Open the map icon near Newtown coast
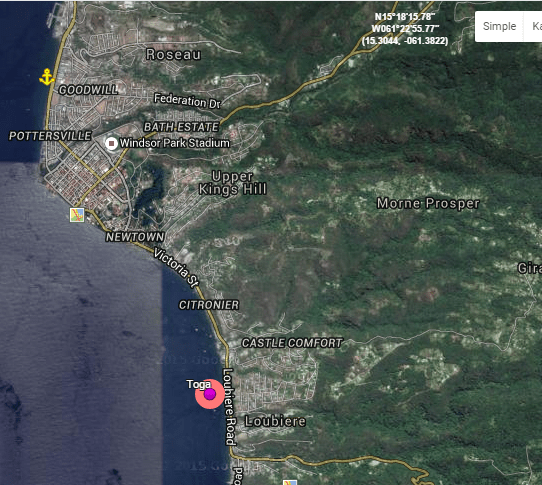The width and height of the screenshot is (542, 485). (77, 215)
